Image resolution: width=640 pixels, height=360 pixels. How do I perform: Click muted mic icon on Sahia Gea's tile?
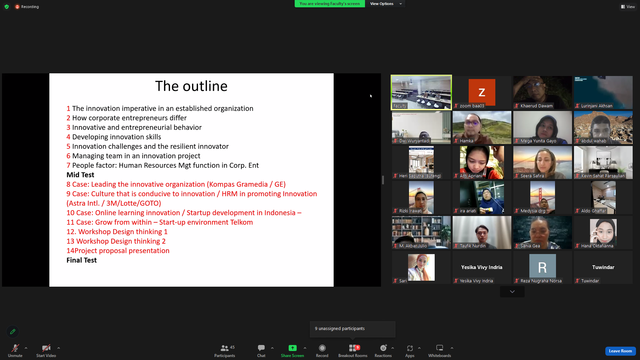pyautogui.click(x=517, y=246)
